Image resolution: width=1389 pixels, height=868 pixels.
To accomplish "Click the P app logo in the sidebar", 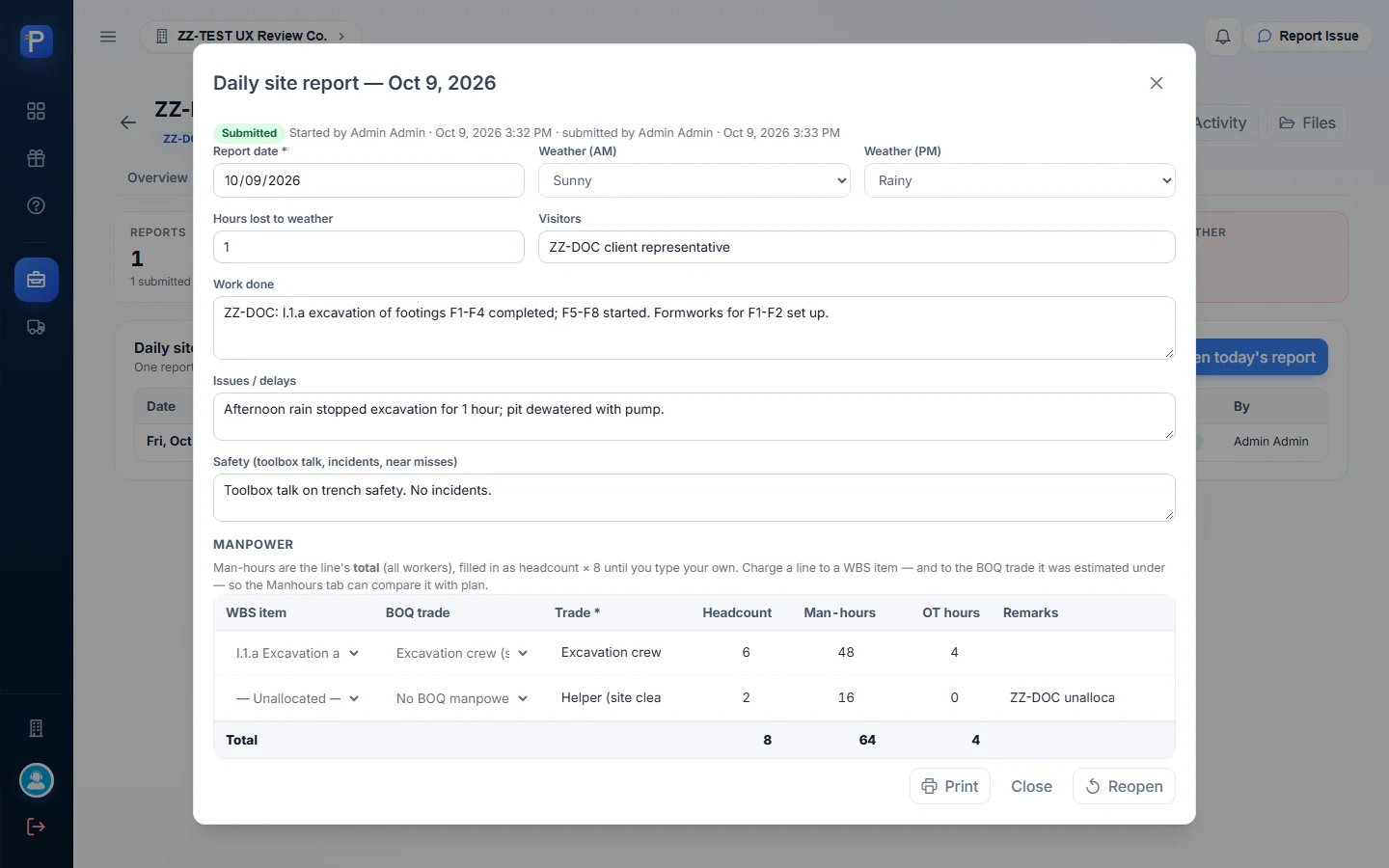I will point(37,41).
